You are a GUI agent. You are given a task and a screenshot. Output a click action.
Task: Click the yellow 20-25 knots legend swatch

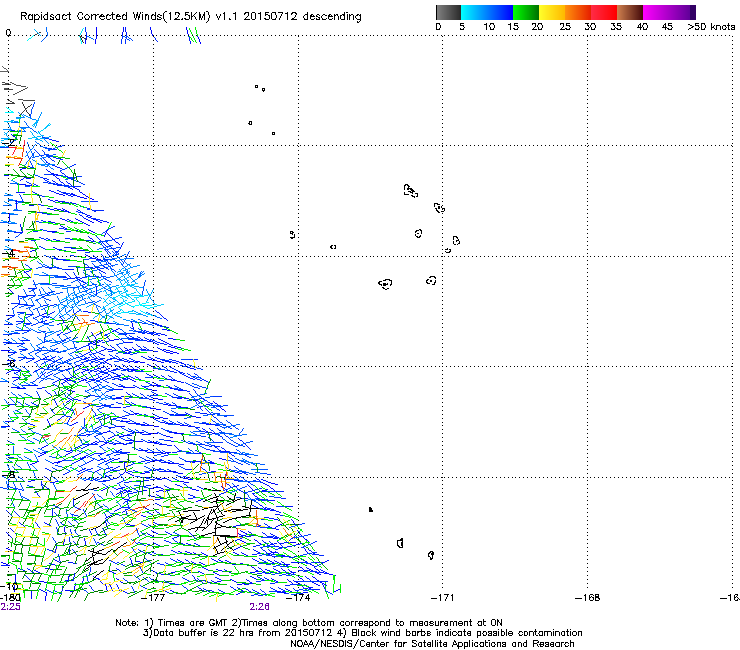[x=552, y=12]
